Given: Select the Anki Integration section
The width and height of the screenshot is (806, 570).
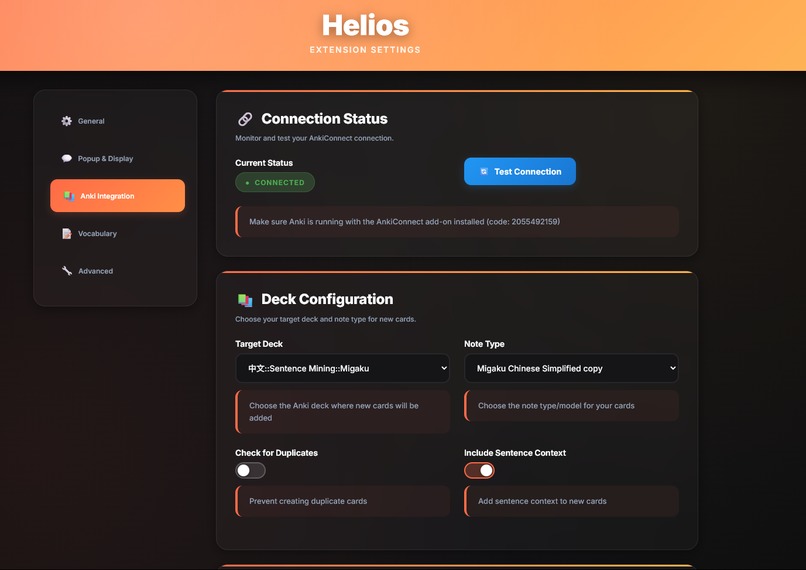Looking at the screenshot, I should (x=118, y=196).
